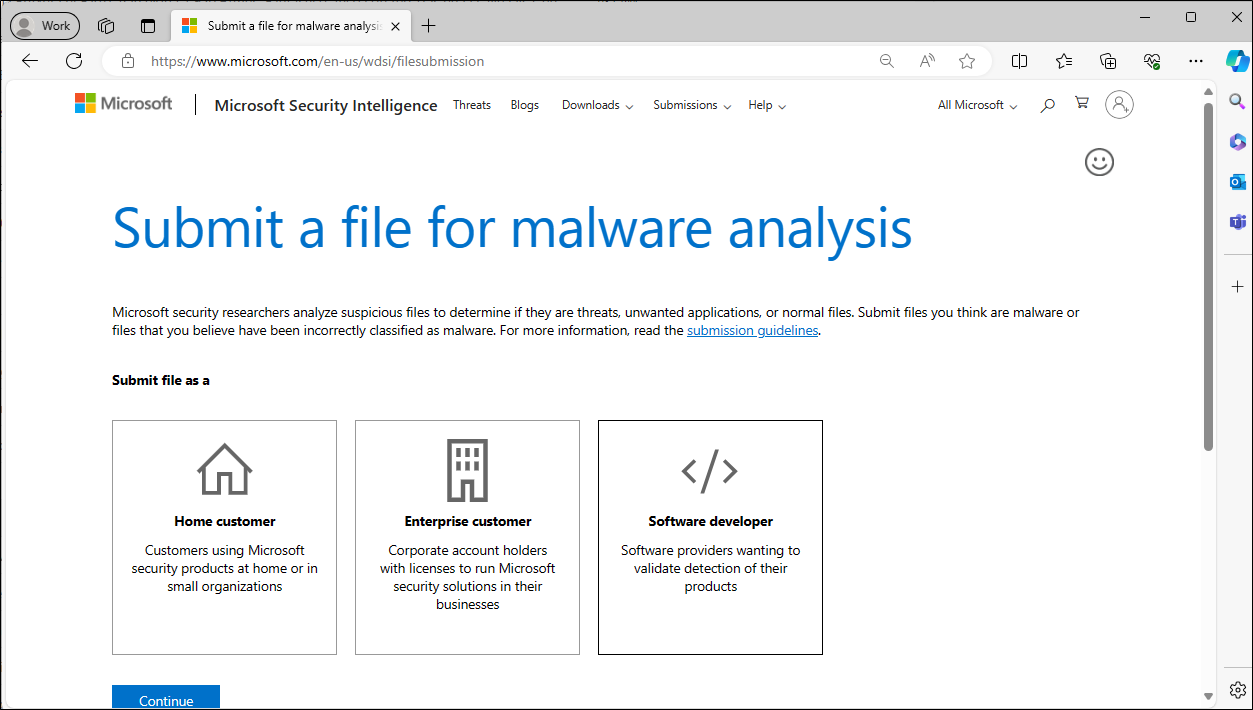
Task: Go back to previous page
Action: 30,61
